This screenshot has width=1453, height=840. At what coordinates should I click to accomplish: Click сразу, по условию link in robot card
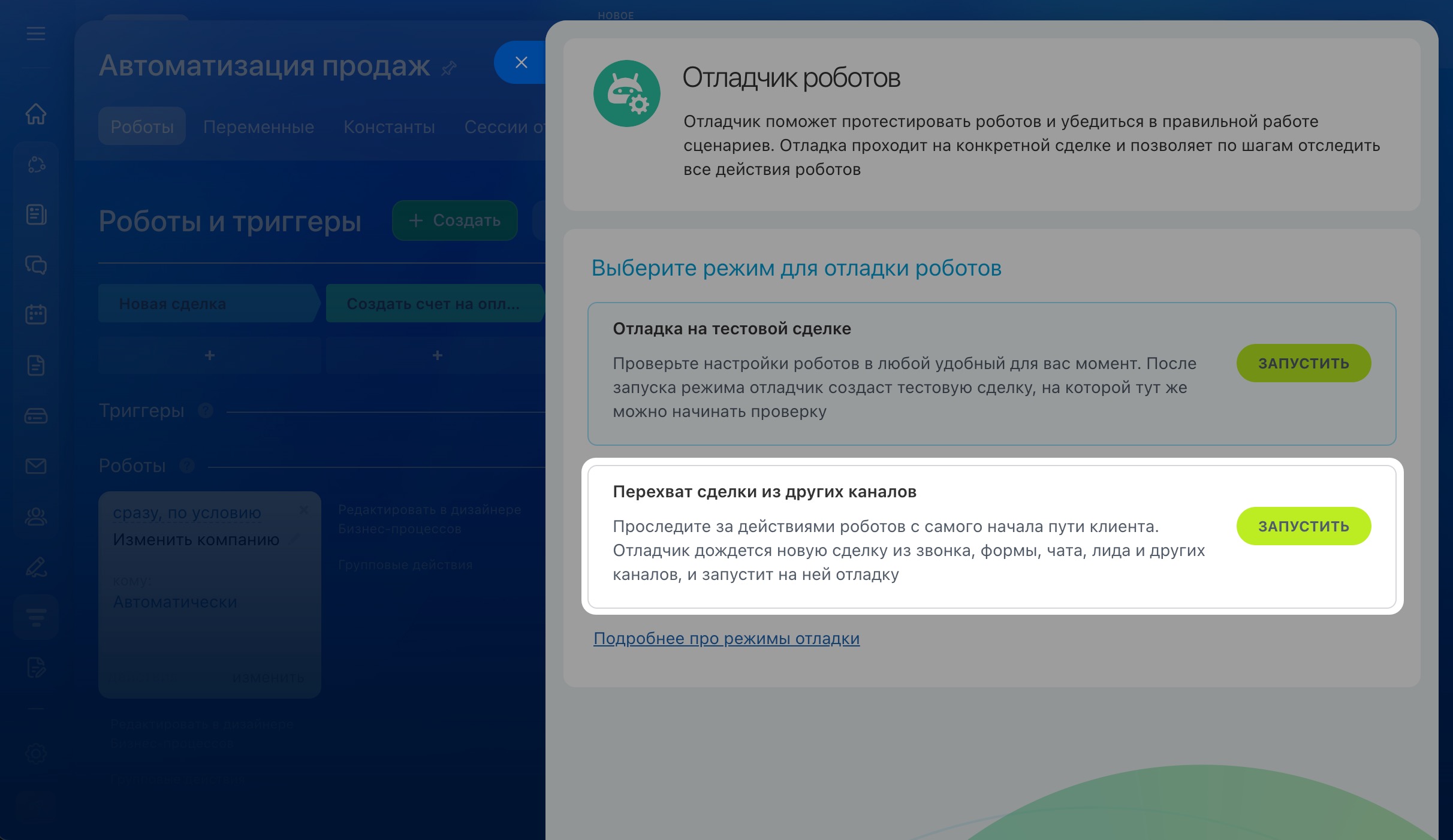187,513
